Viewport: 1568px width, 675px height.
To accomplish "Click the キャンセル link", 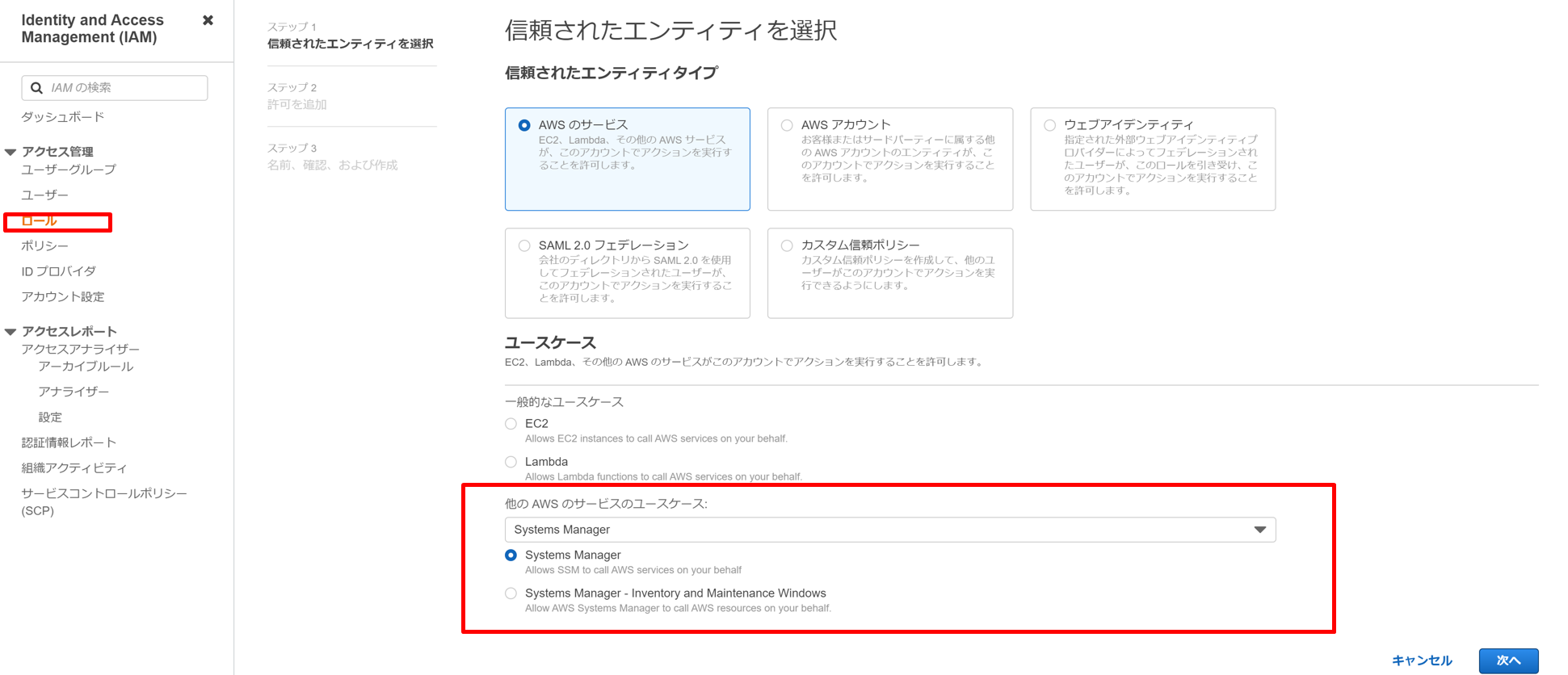I will tap(1422, 660).
